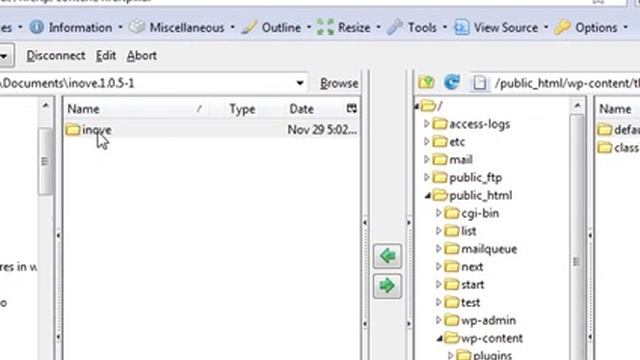Image resolution: width=640 pixels, height=360 pixels.
Task: Click the remote path field /public_html/wp-content
Action: click(x=567, y=83)
